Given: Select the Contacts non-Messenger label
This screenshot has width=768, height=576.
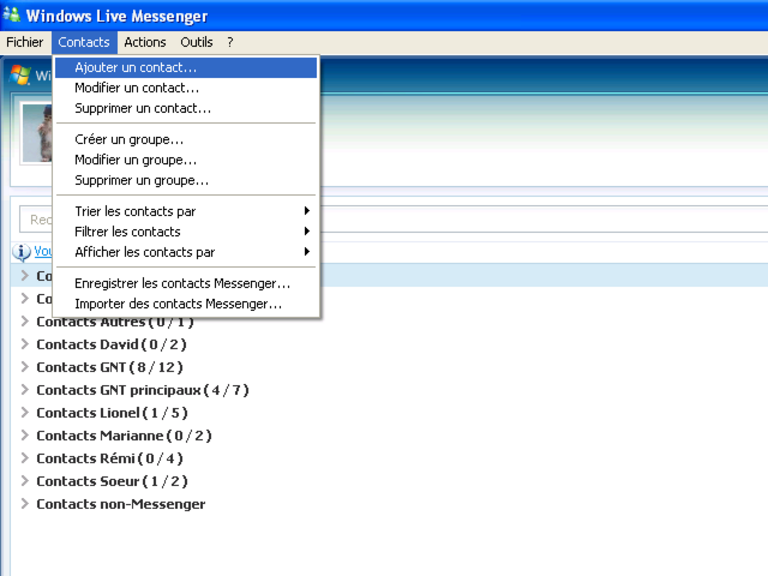Looking at the screenshot, I should [121, 504].
